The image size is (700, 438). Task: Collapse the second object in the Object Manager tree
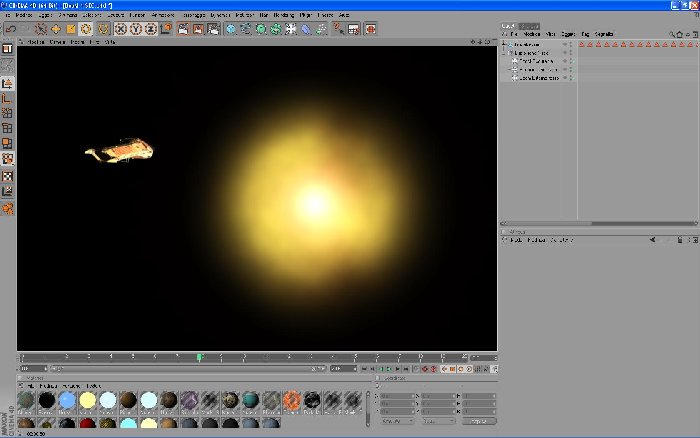pyautogui.click(x=504, y=53)
